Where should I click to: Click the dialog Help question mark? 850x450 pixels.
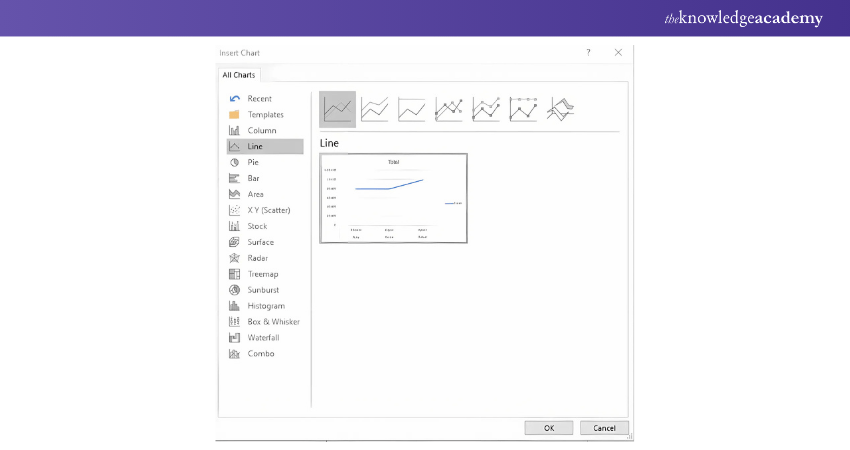point(588,52)
